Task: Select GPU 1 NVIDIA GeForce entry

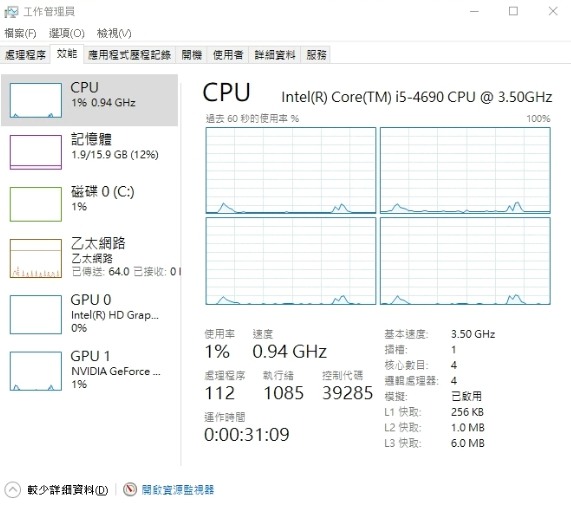Action: tap(89, 370)
